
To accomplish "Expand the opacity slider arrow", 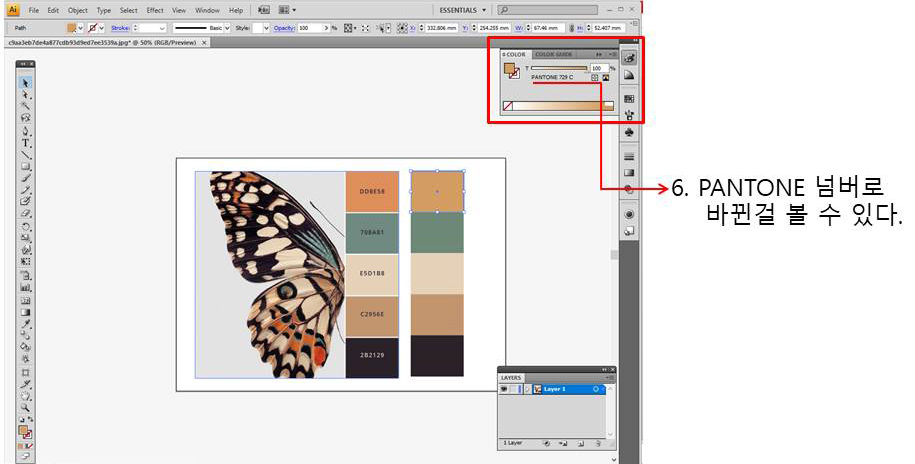I will pos(327,28).
